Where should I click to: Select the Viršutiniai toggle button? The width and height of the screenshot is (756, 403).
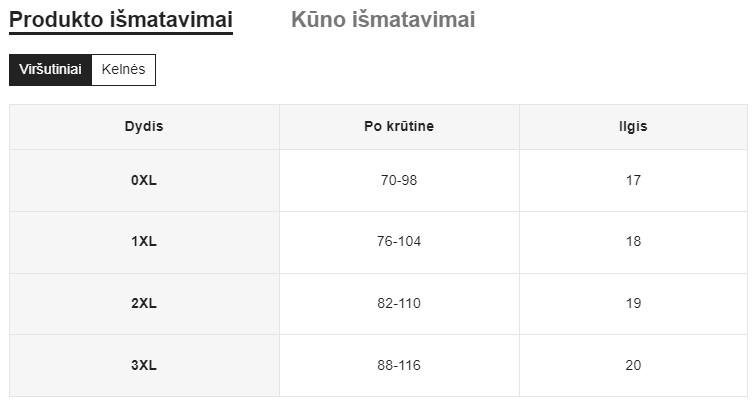pos(50,70)
